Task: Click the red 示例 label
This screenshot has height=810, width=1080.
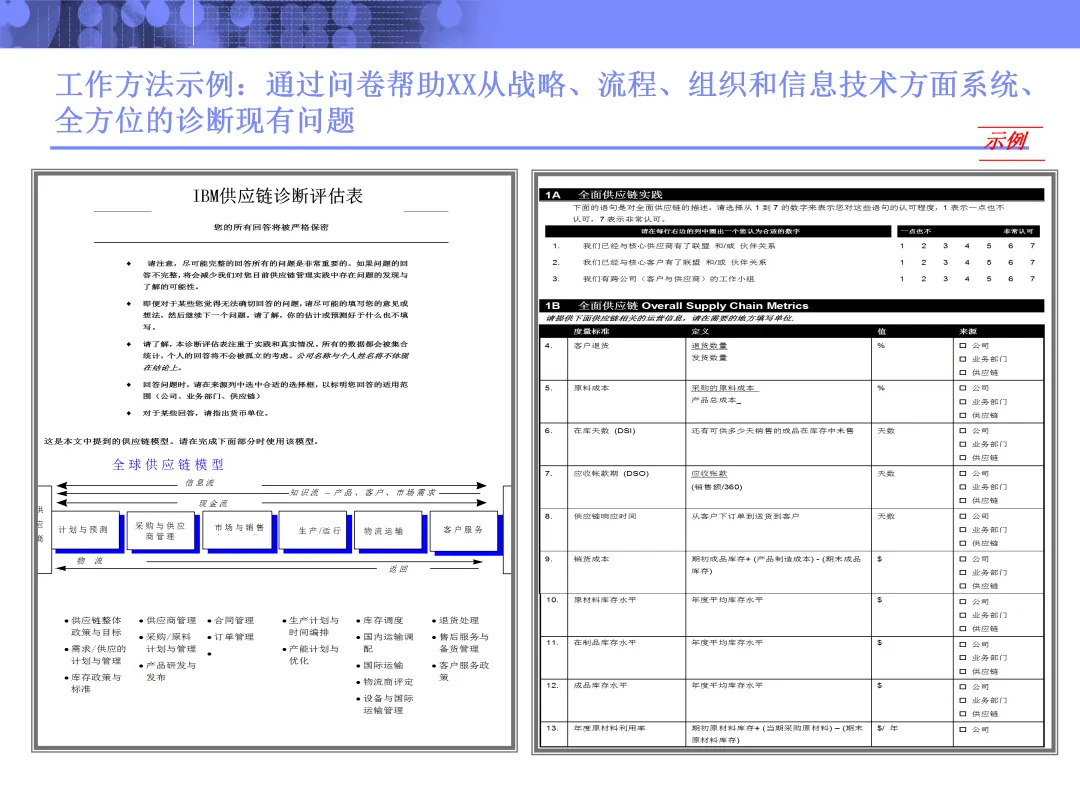Action: [1006, 141]
